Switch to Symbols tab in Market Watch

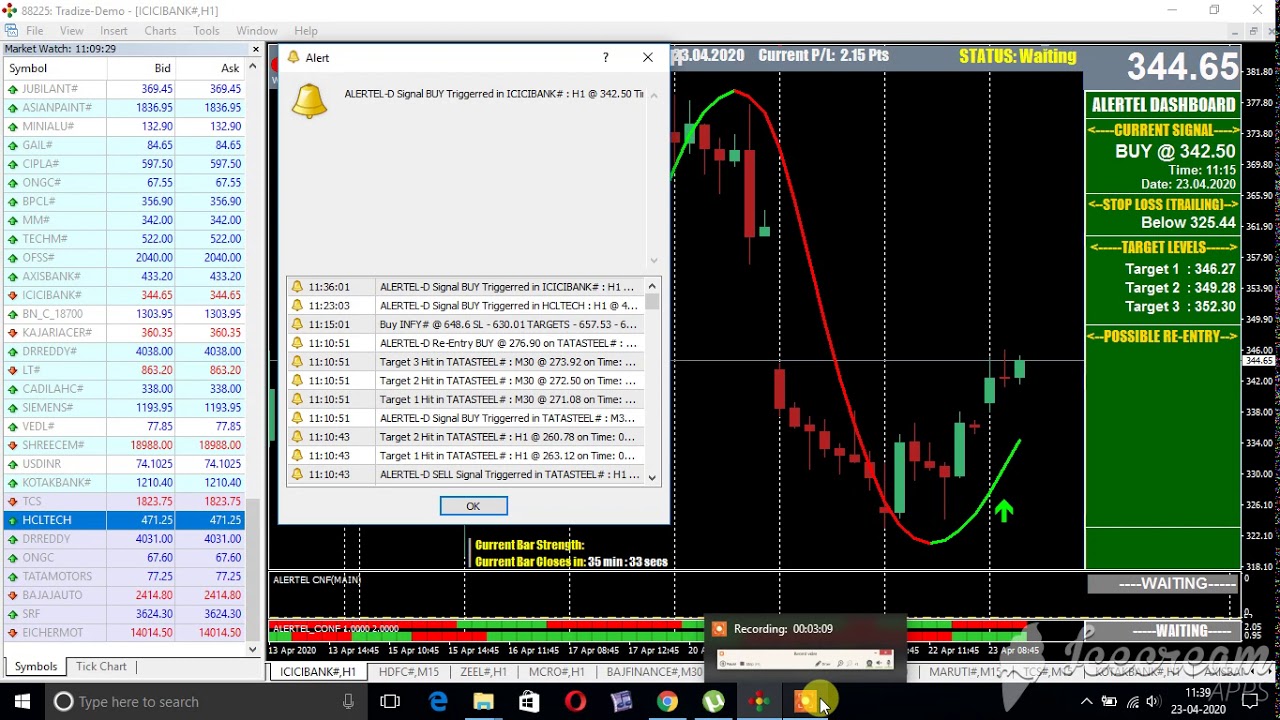coord(36,667)
